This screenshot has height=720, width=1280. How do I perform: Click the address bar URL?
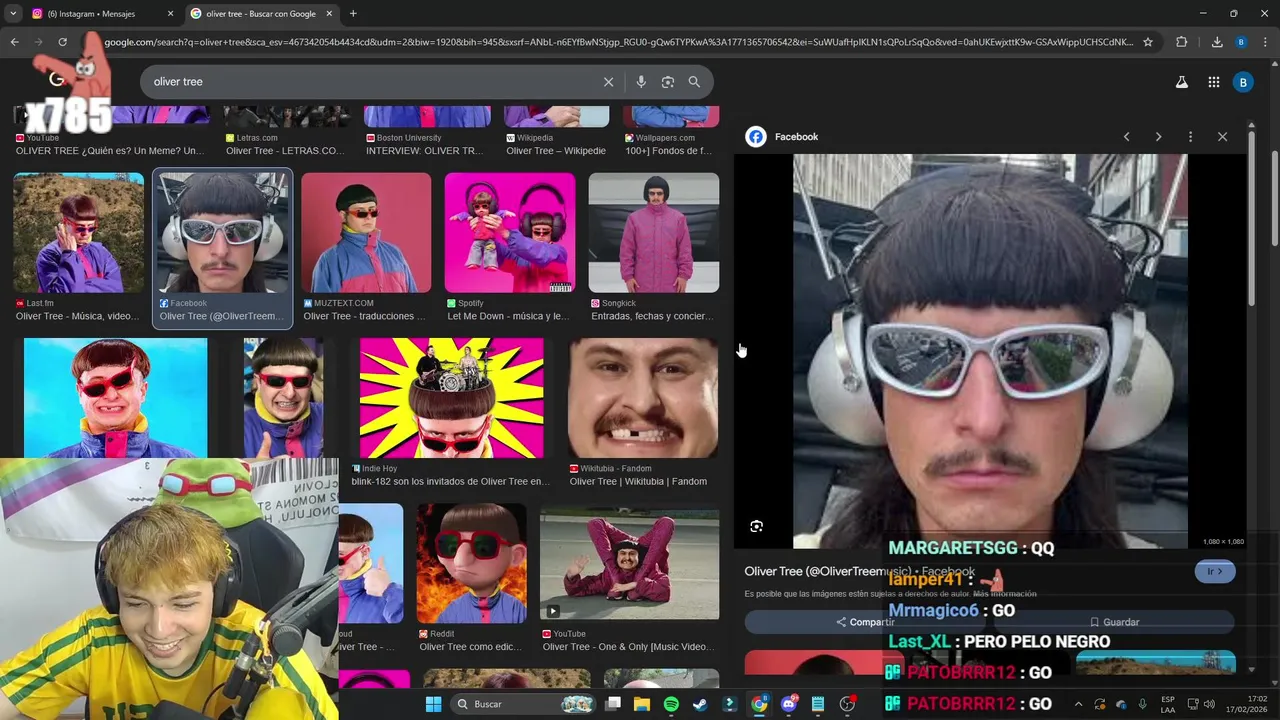pyautogui.click(x=620, y=42)
